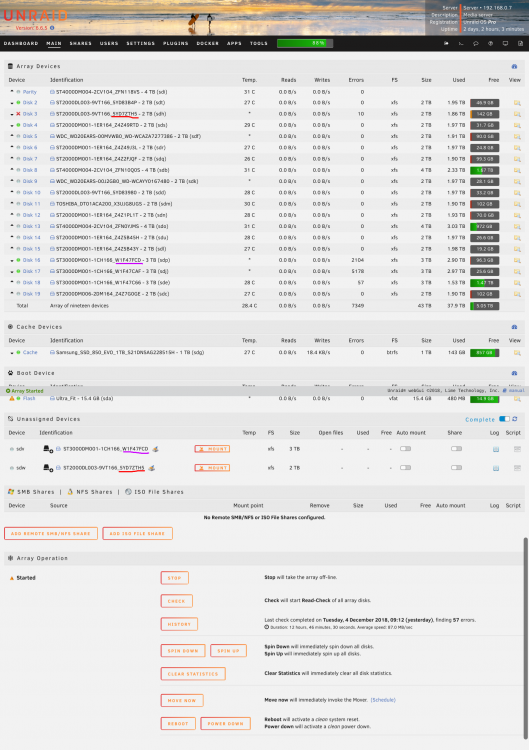Click green status ball of Disk 2

pos(19,103)
